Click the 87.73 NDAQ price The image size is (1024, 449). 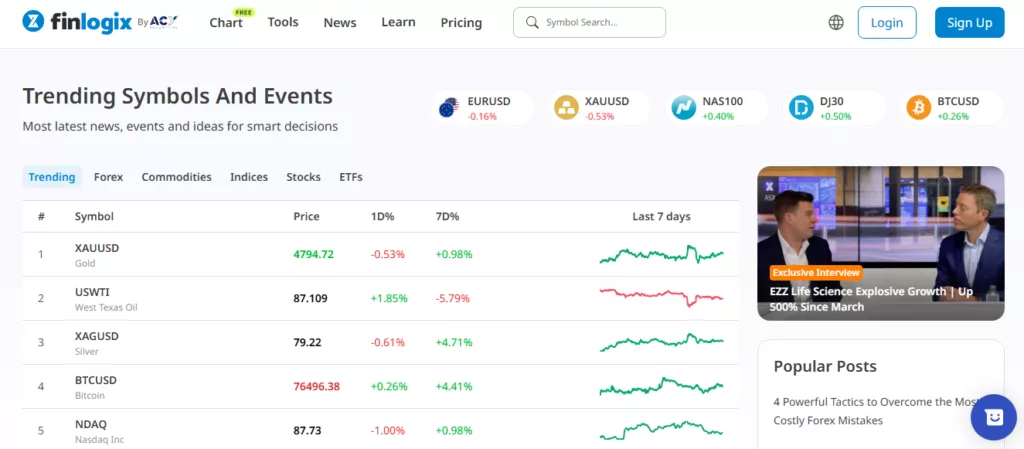point(307,431)
